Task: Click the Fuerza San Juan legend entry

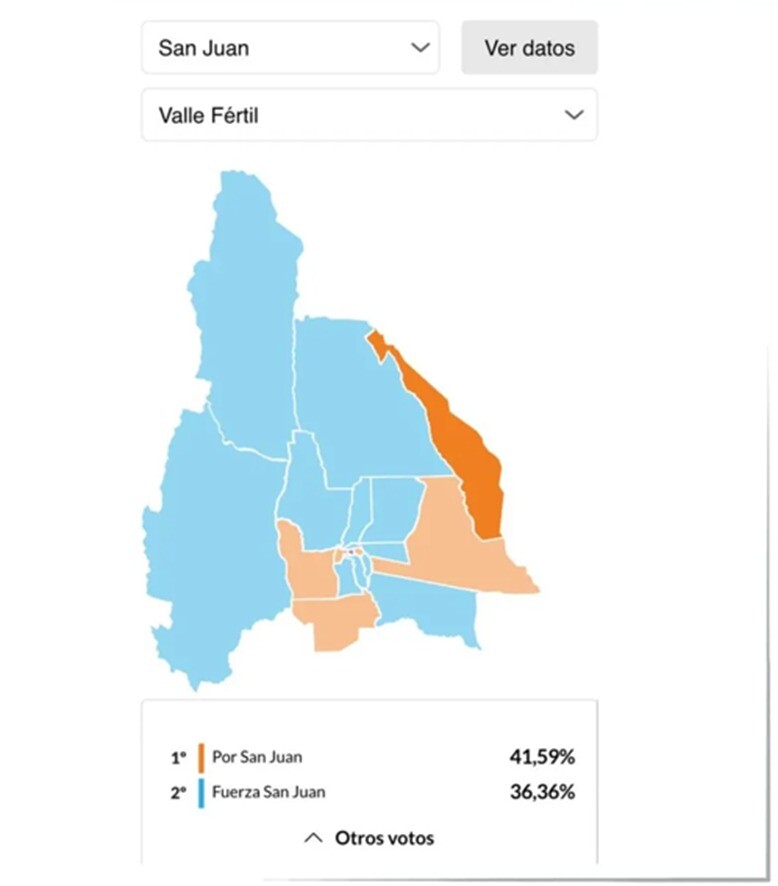Action: [268, 792]
